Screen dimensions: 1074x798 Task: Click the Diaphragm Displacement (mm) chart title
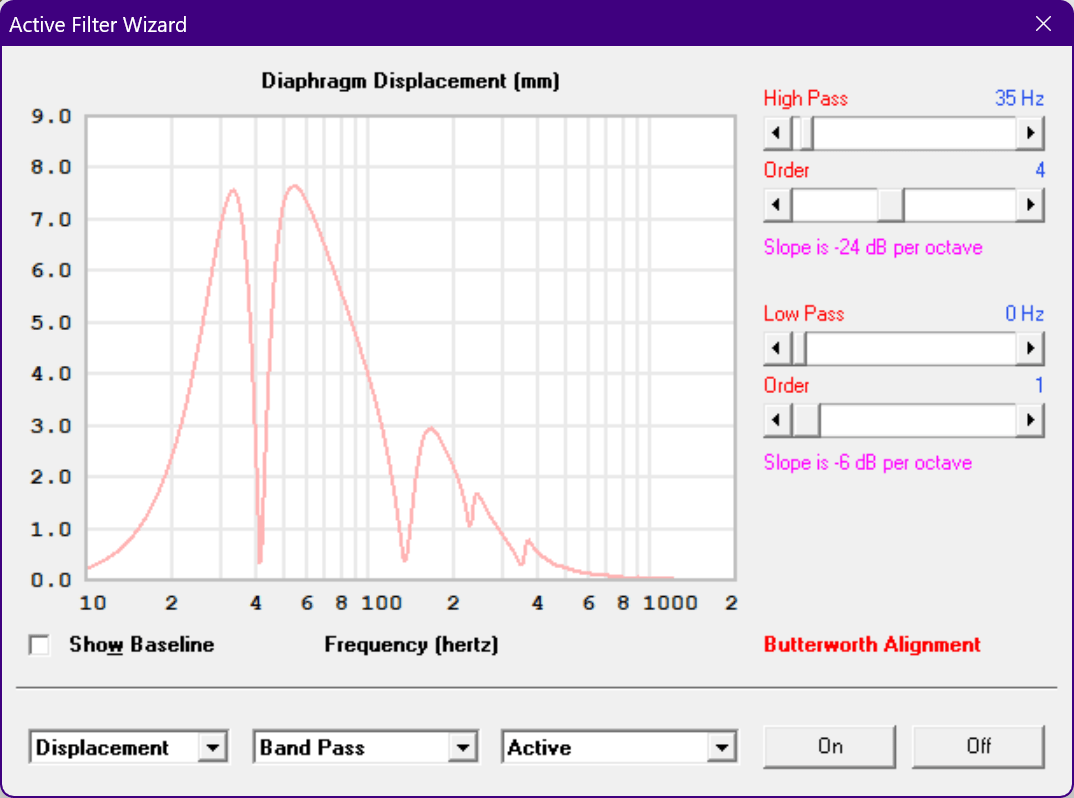pos(410,81)
